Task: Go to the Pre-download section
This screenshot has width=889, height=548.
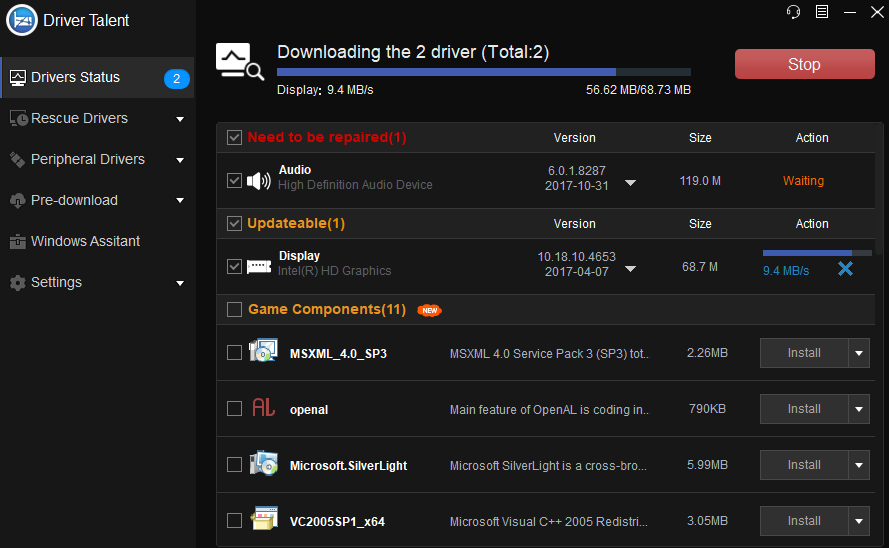Action: point(98,201)
